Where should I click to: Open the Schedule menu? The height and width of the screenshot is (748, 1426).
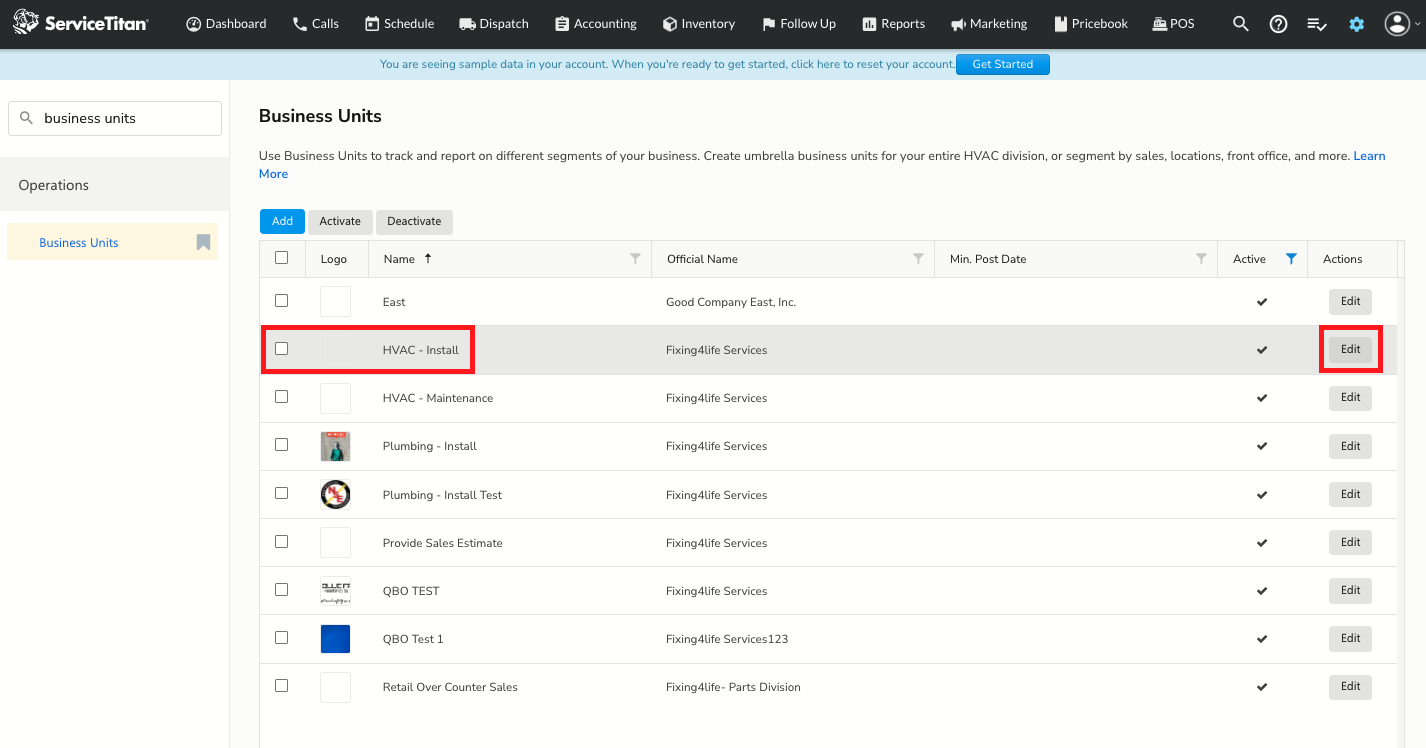tap(399, 24)
